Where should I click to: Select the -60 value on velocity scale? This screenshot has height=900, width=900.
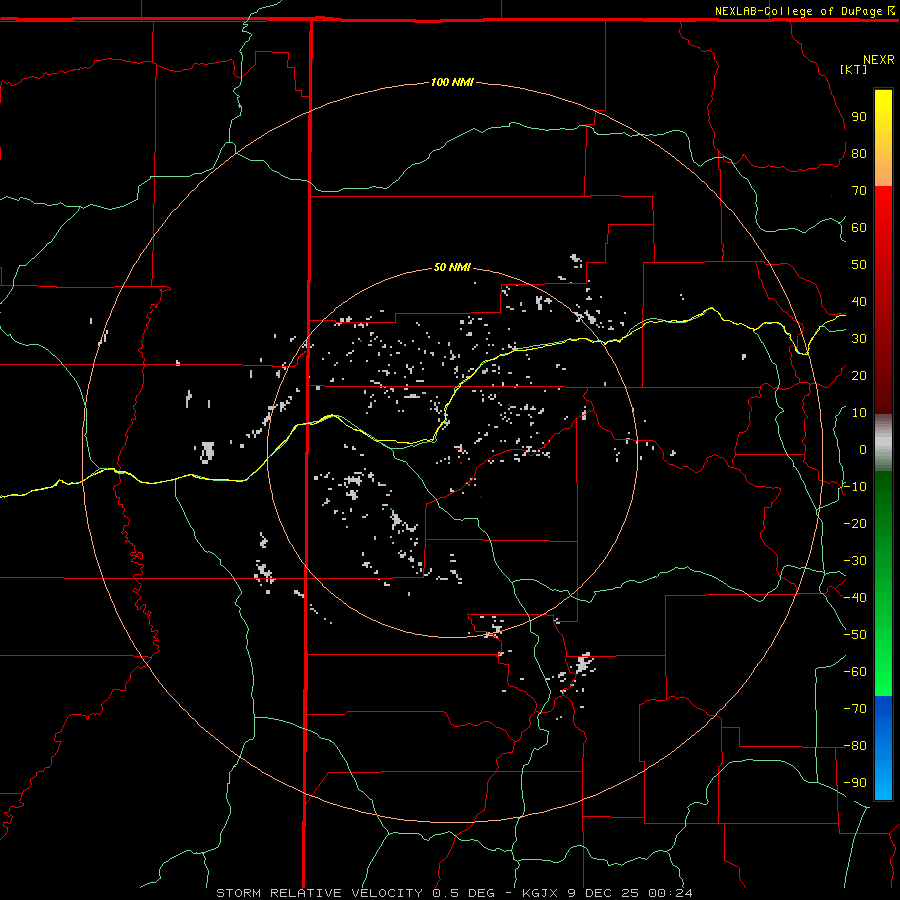coord(855,672)
